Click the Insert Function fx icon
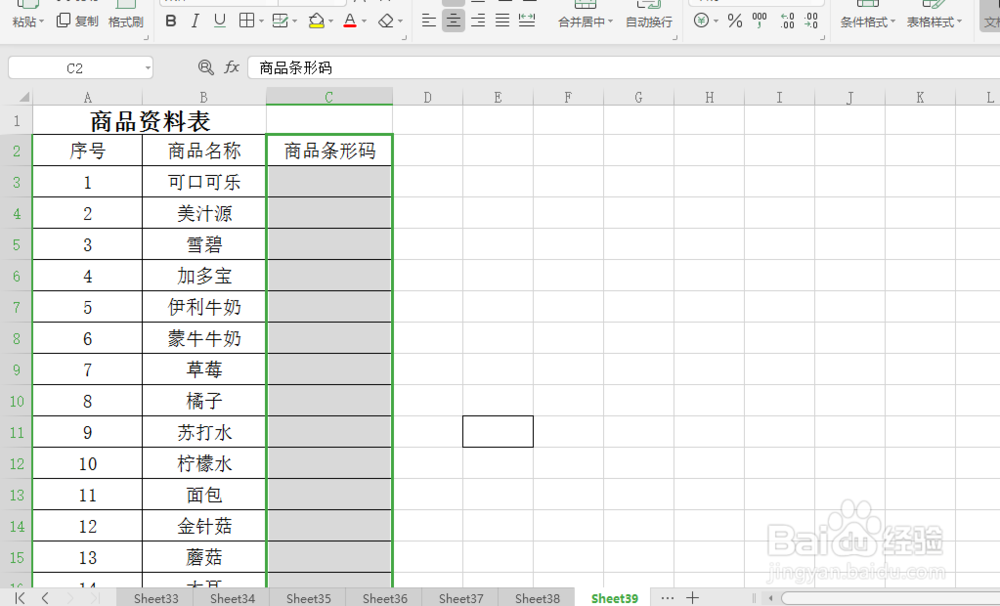Image resolution: width=1000 pixels, height=606 pixels. 232,67
